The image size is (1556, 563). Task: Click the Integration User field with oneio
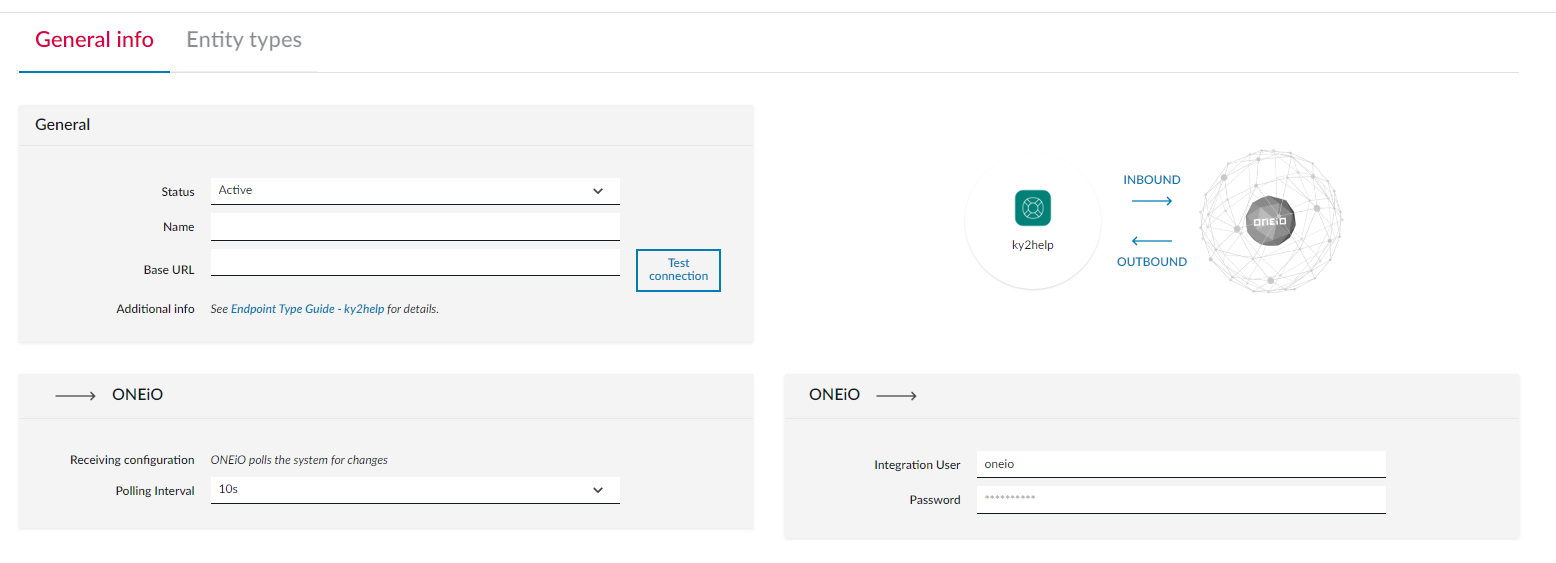1181,464
